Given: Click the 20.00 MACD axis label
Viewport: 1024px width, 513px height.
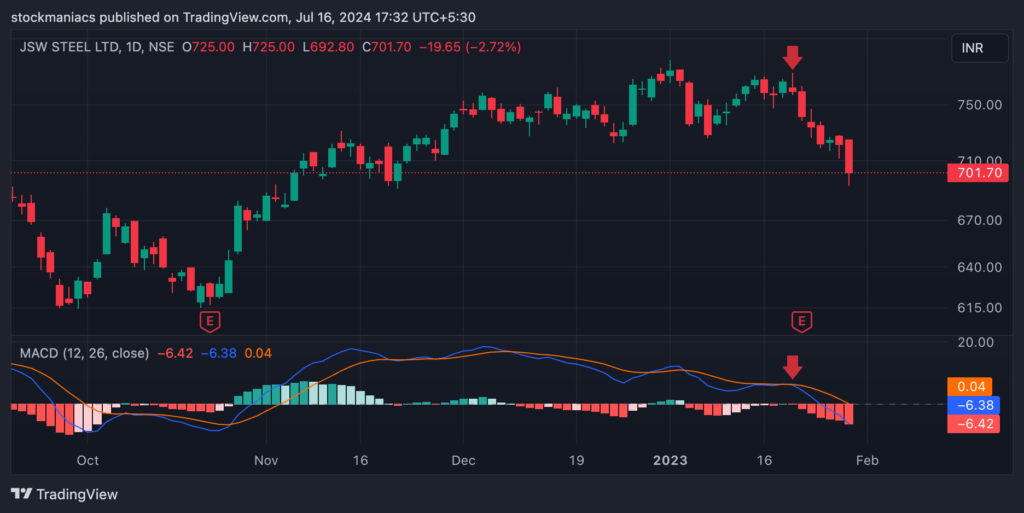Looking at the screenshot, I should tap(975, 342).
